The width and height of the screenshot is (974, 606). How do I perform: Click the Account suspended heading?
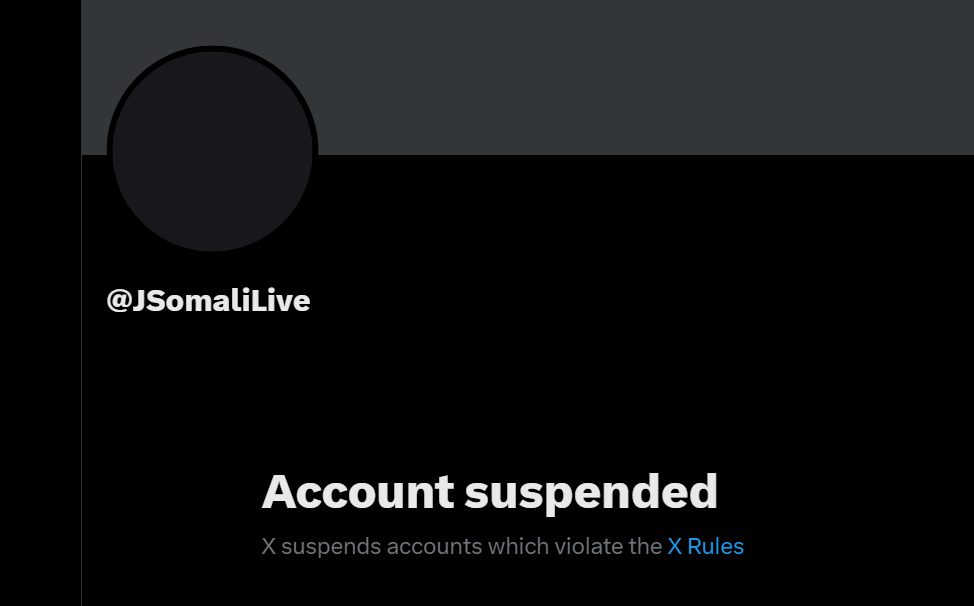coord(489,492)
